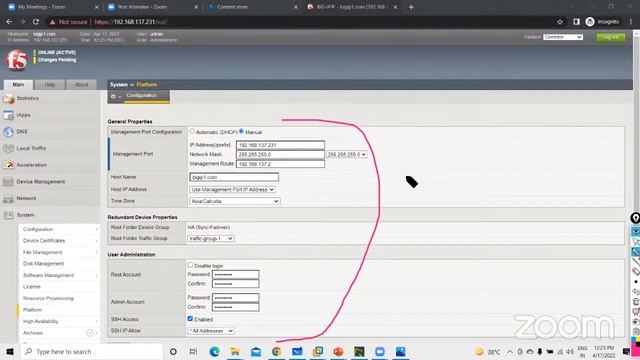Screen dimensions: 640x360
Task: Open Windows Start menu
Action: pyautogui.click(x=10, y=351)
